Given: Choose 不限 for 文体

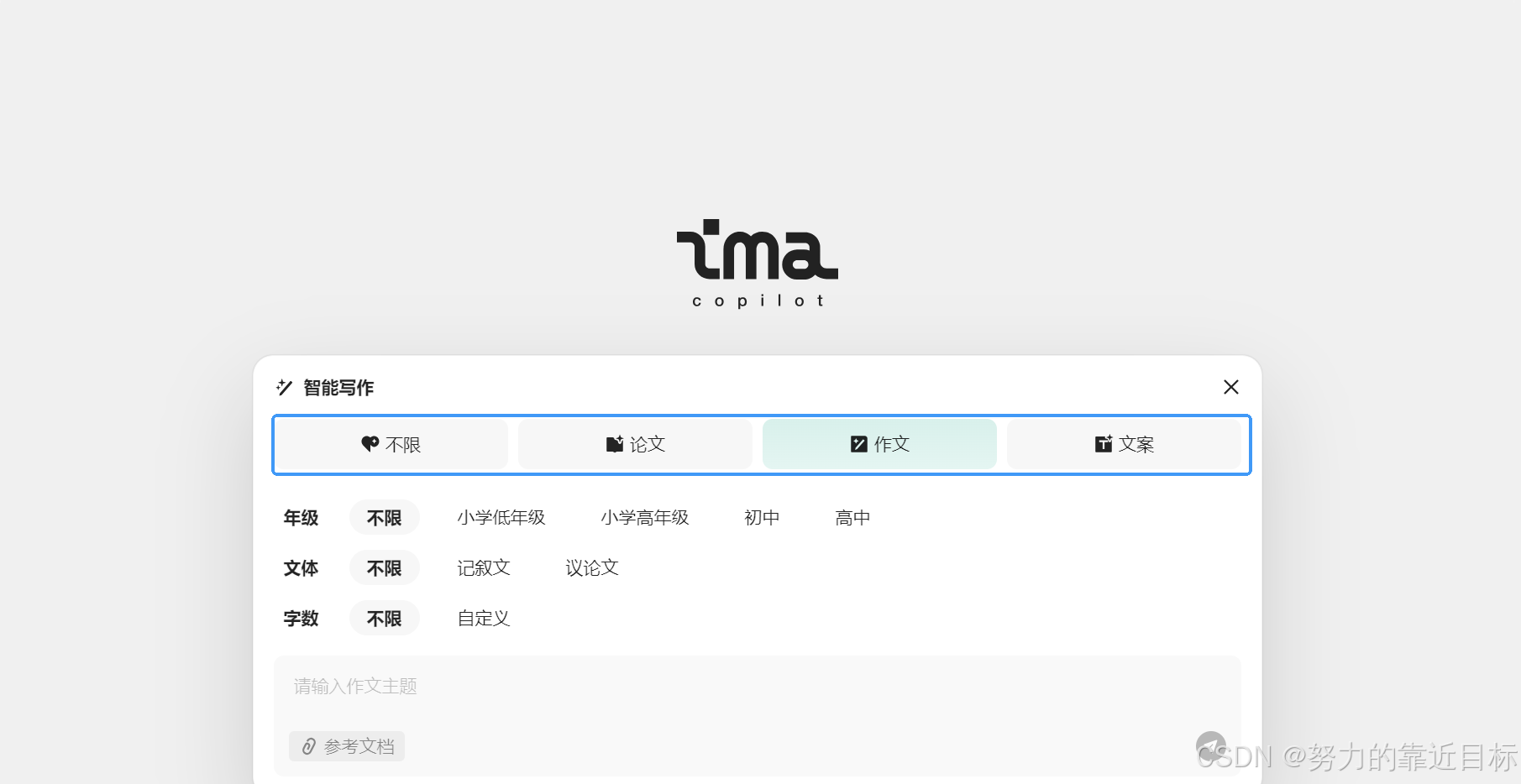Looking at the screenshot, I should click(x=385, y=568).
